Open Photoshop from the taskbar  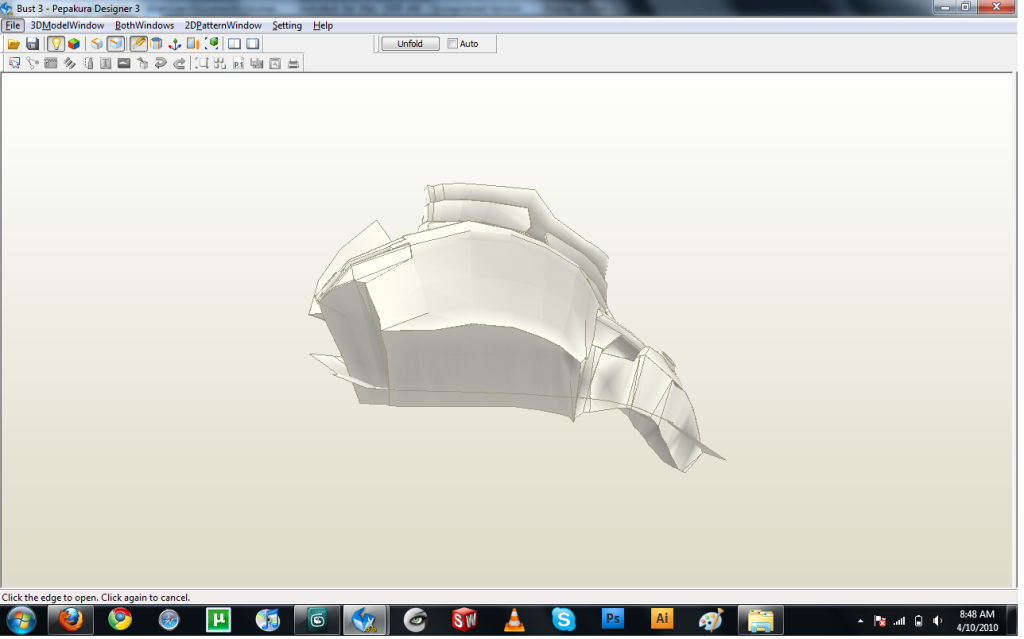[613, 620]
